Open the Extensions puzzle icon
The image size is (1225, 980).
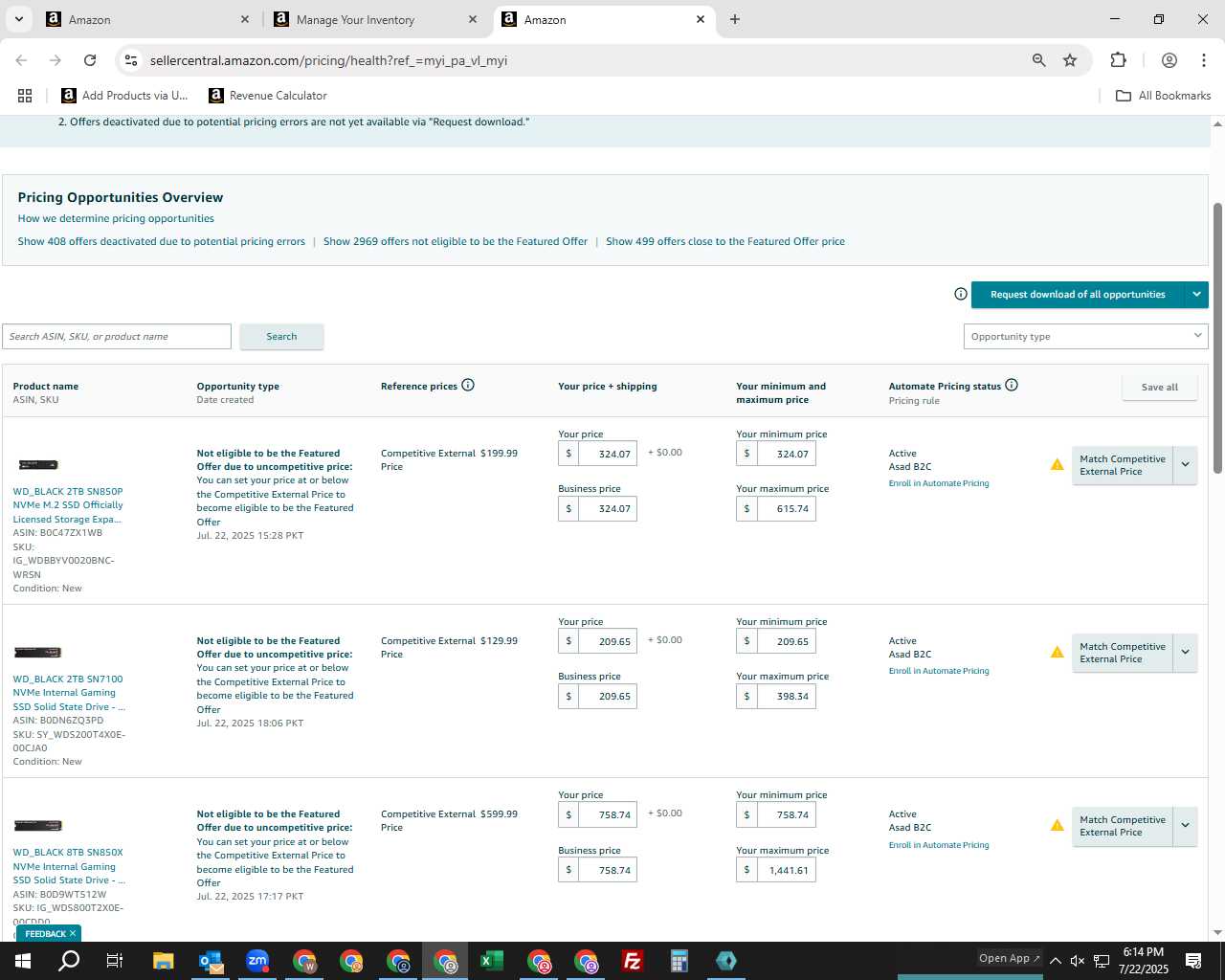1118,60
